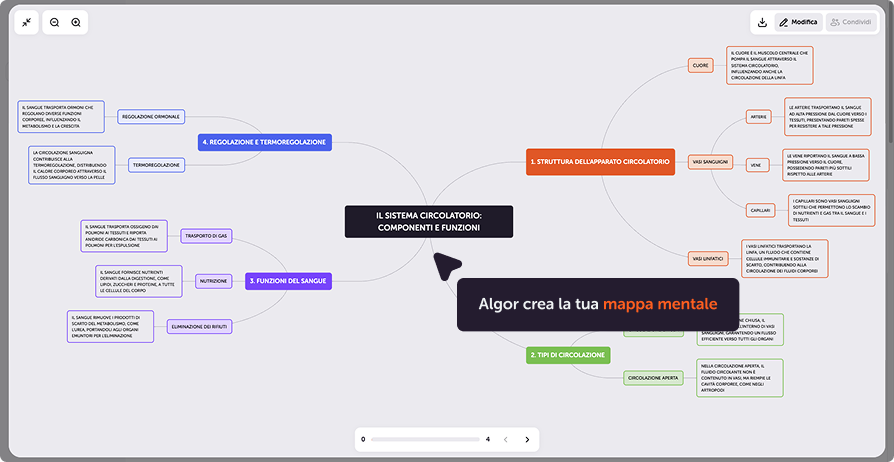Click the description box about il cuore
This screenshot has height=462, width=894.
pyautogui.click(x=769, y=66)
